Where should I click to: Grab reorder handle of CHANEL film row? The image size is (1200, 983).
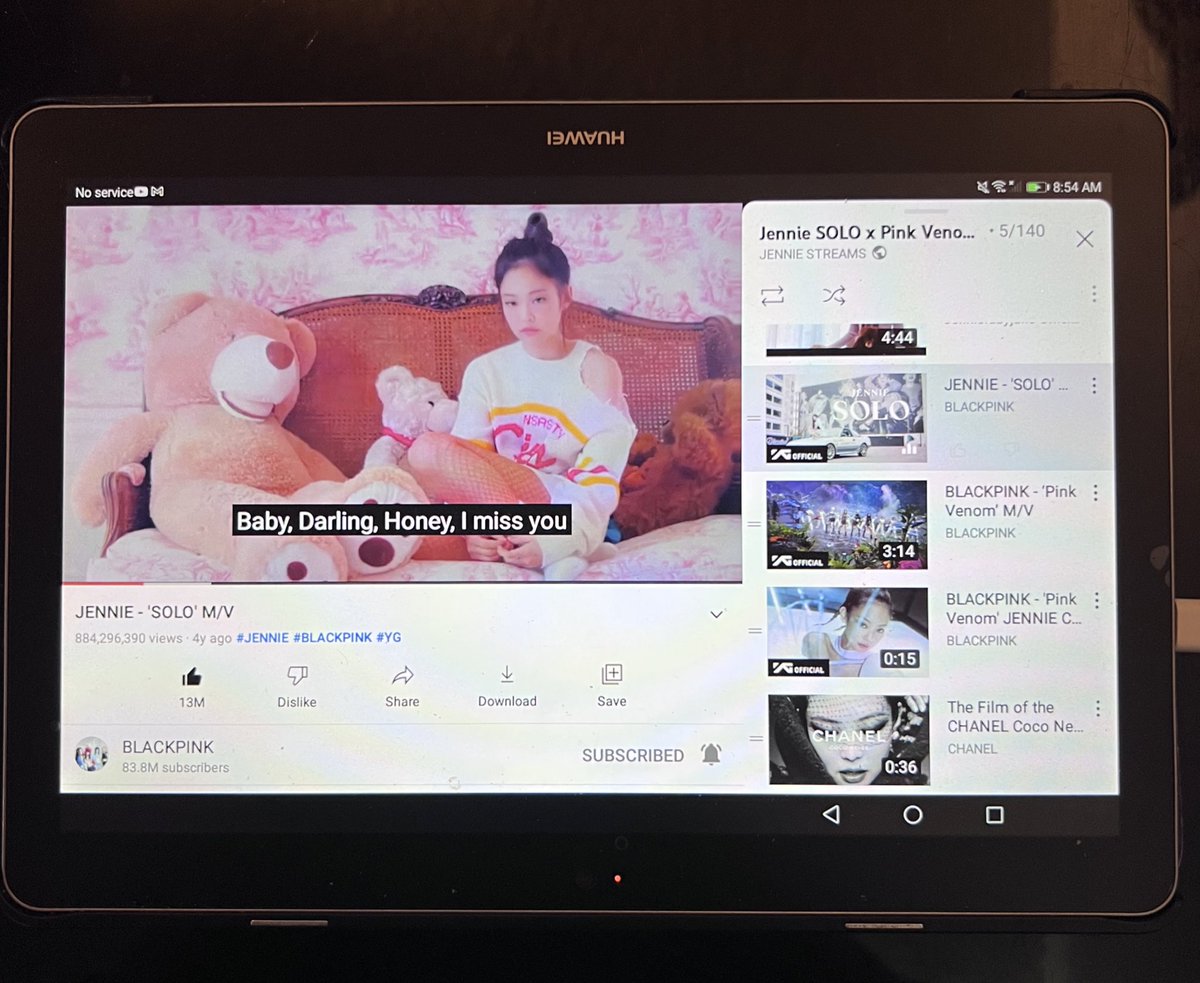pos(756,739)
